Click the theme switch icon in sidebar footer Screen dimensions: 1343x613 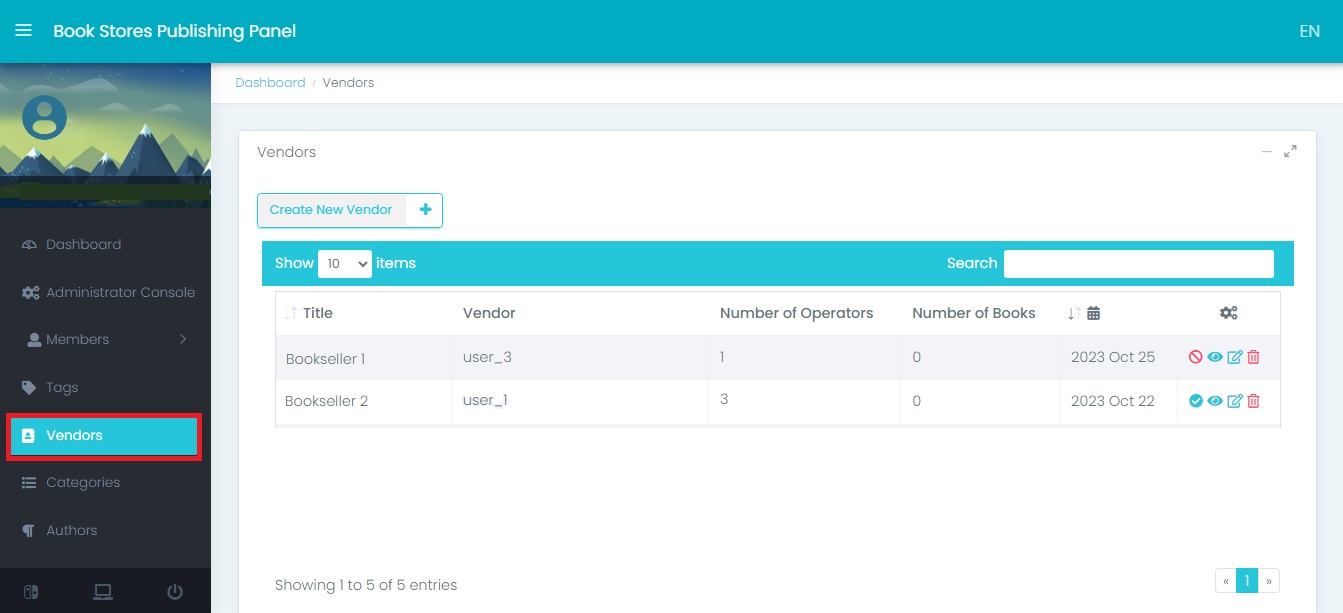pyautogui.click(x=30, y=591)
